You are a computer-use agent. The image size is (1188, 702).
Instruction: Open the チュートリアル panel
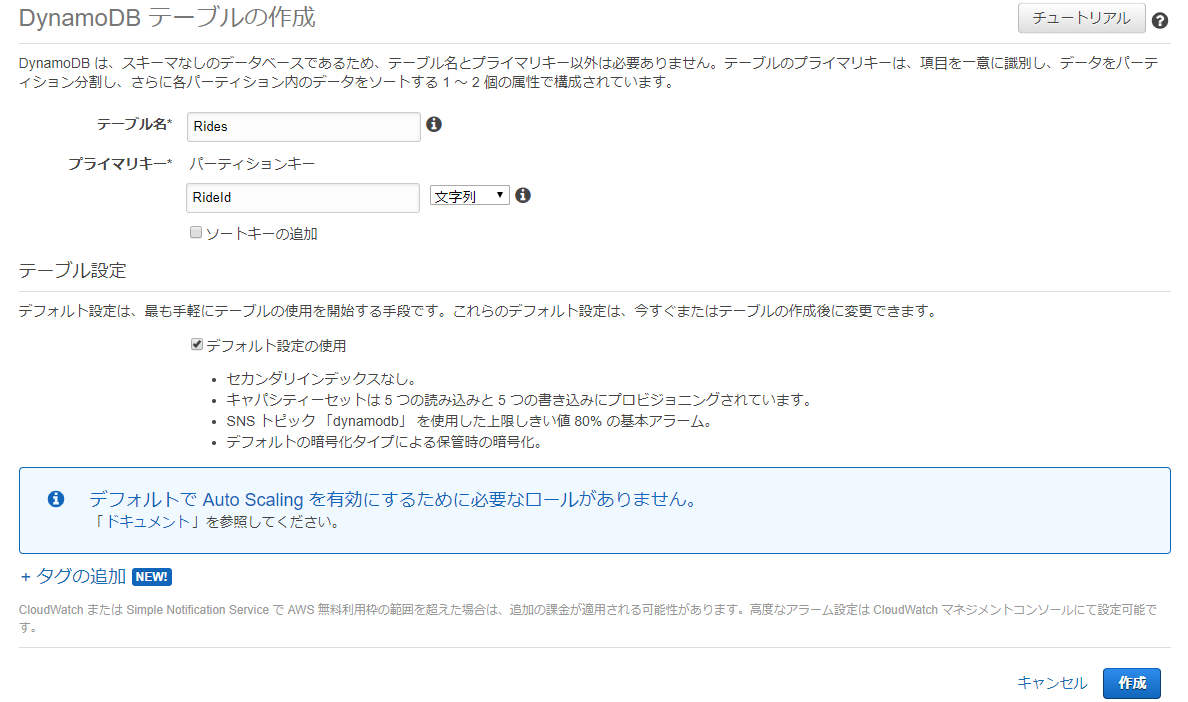point(1081,18)
